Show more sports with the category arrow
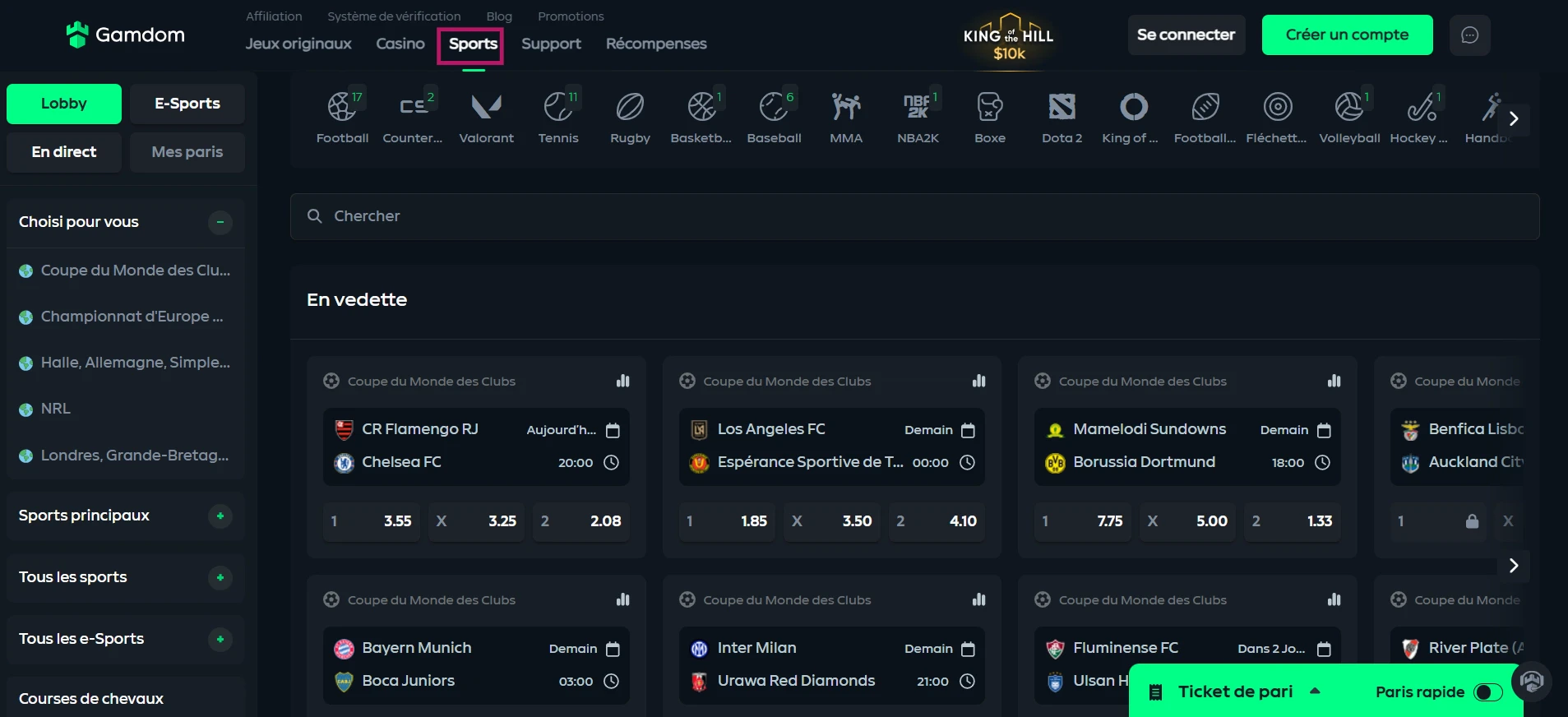The width and height of the screenshot is (1568, 717). (x=1514, y=118)
